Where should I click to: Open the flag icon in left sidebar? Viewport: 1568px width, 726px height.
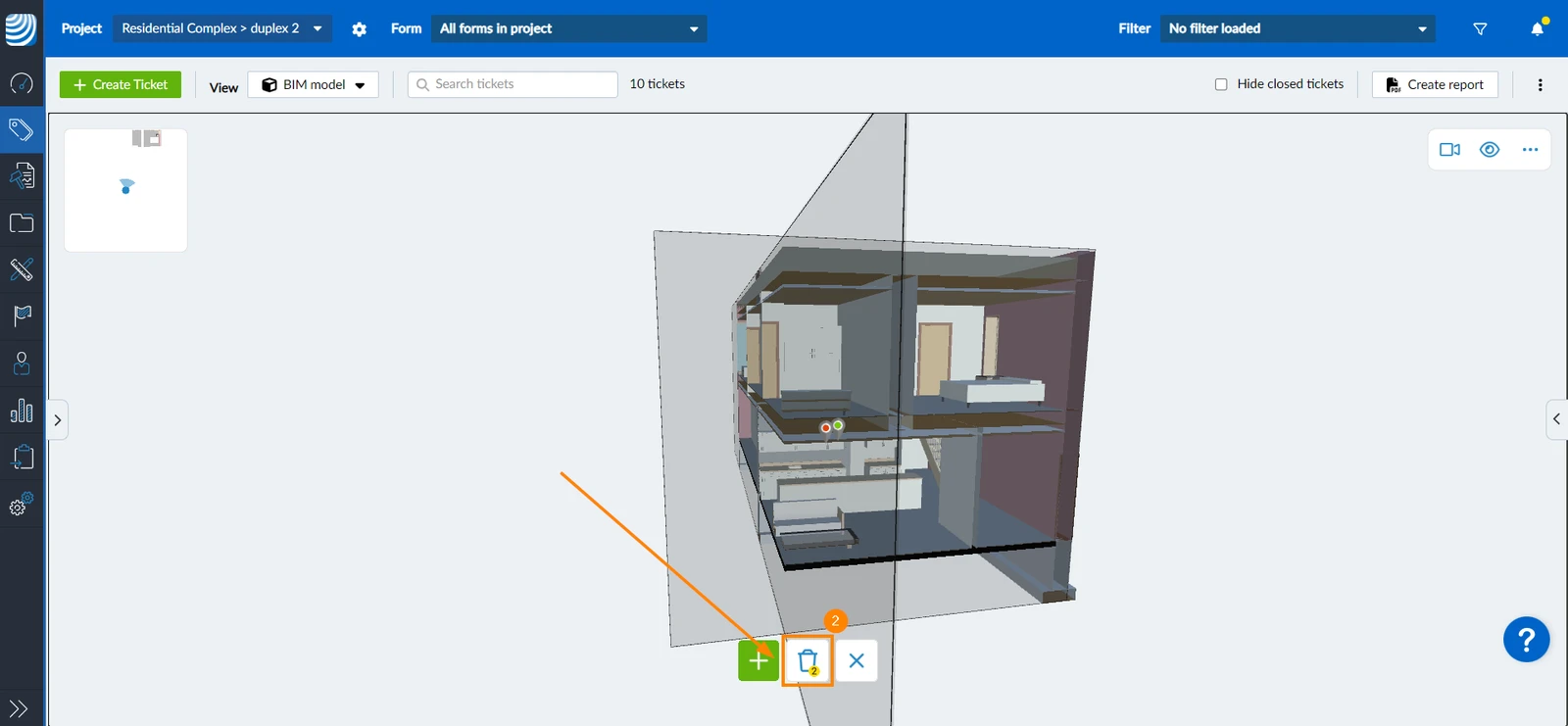coord(22,315)
